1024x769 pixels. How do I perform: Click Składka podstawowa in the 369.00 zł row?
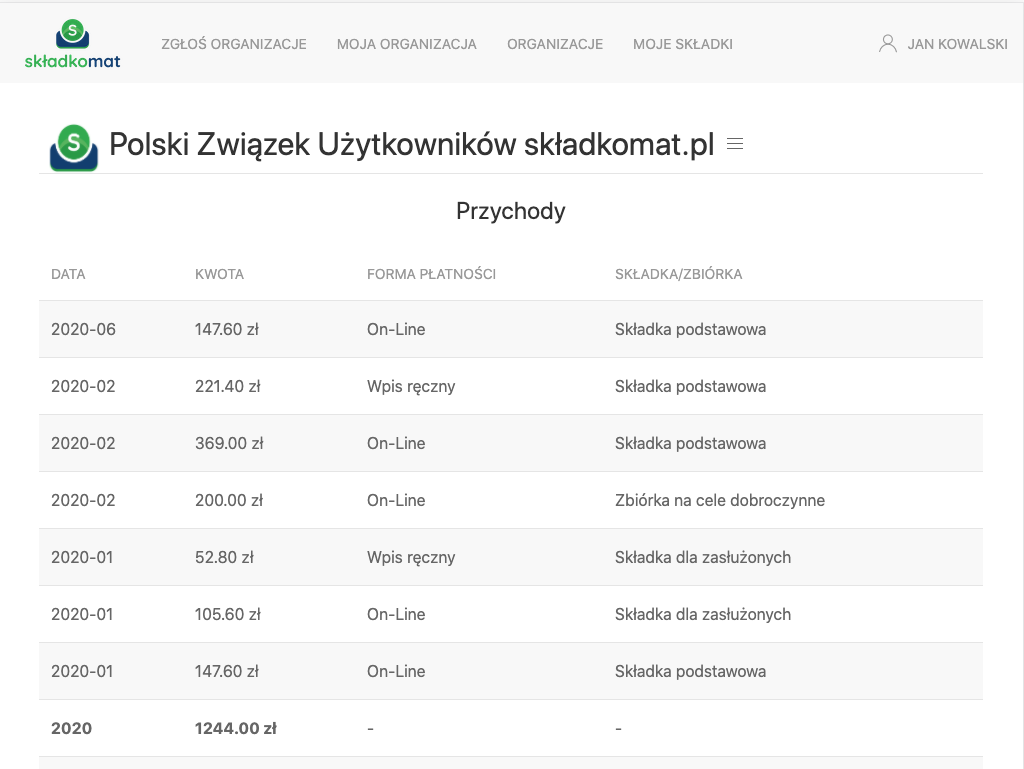(x=690, y=443)
